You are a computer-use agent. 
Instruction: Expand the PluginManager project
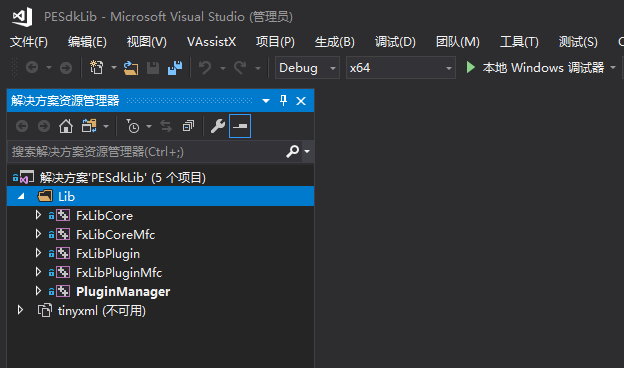tap(38, 291)
